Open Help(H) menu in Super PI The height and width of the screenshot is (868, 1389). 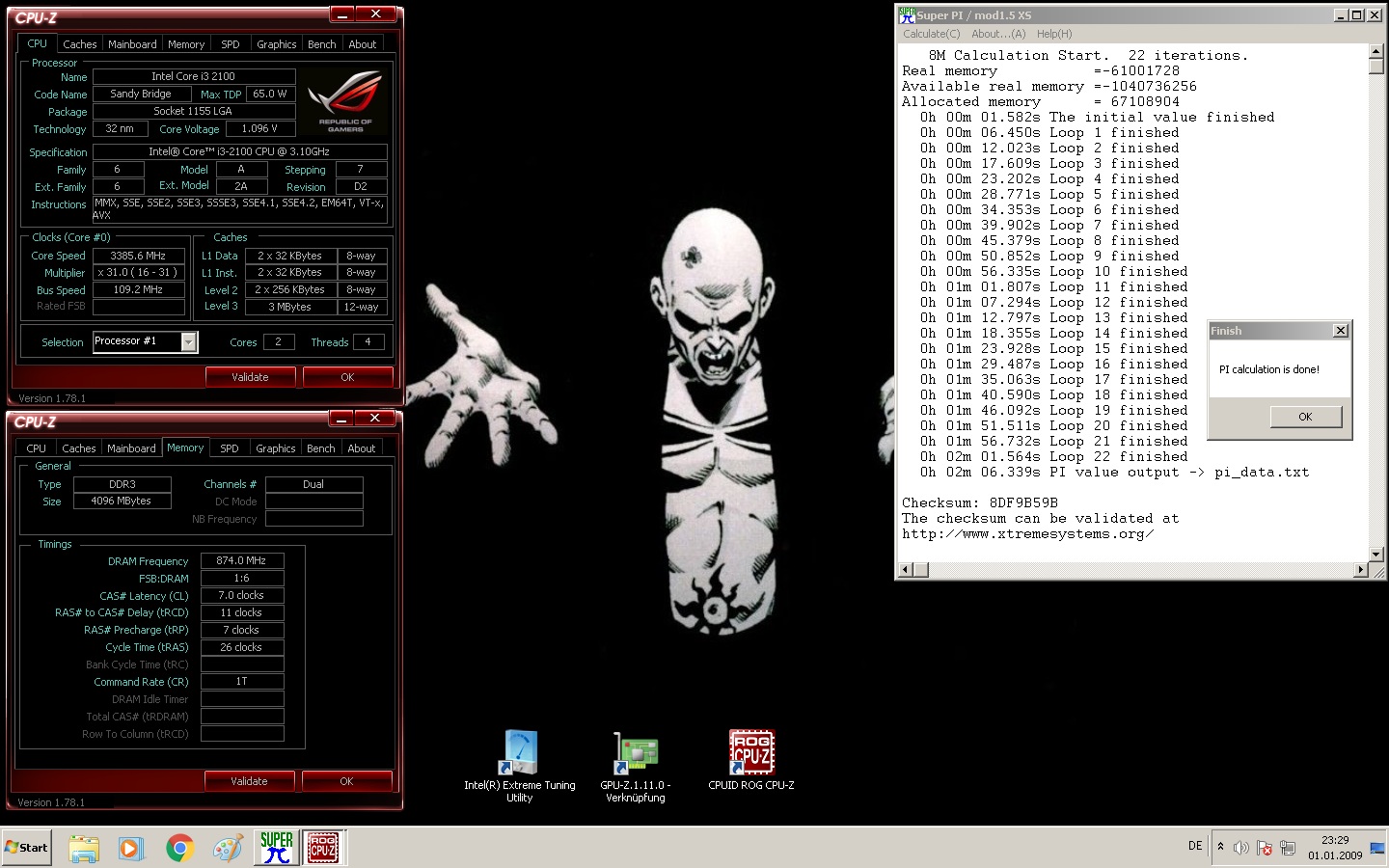pos(1054,34)
